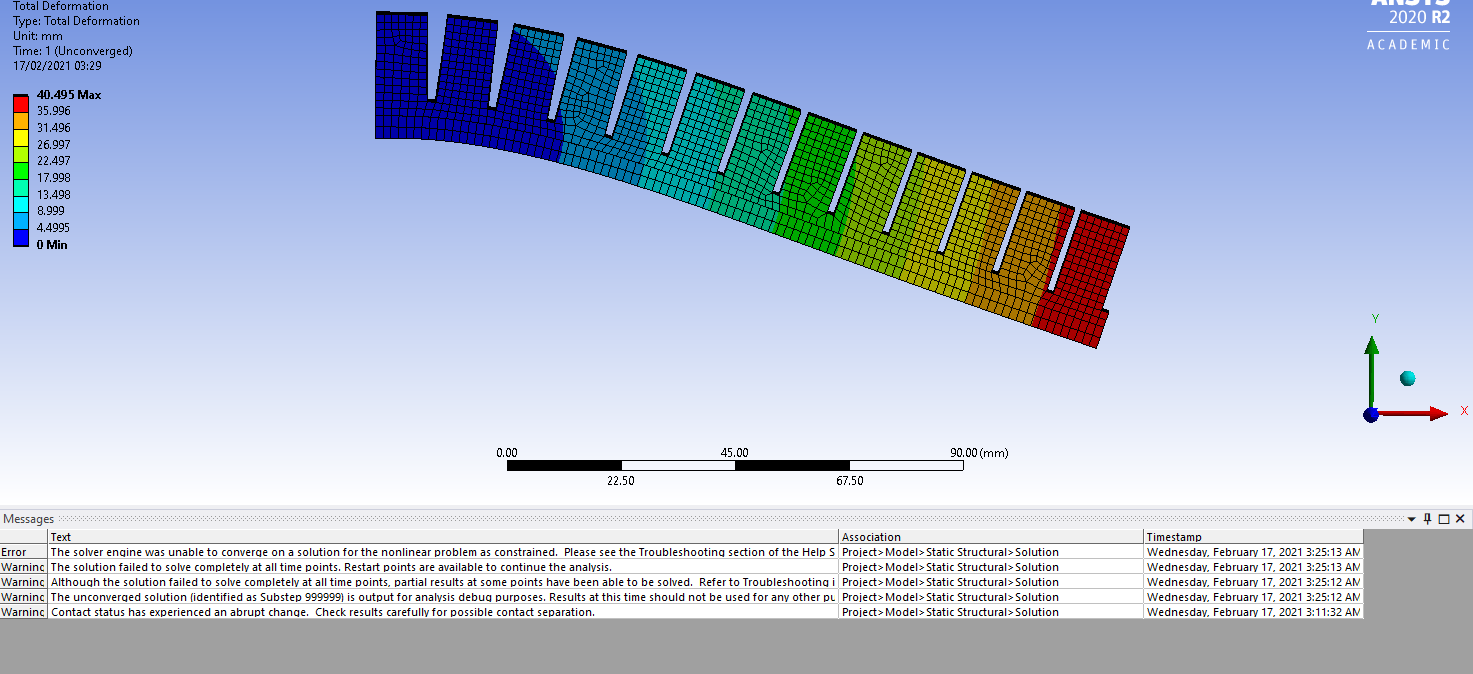Viewport: 1473px width, 674px height.
Task: Click the 31.496 legend value
Action: (x=53, y=128)
